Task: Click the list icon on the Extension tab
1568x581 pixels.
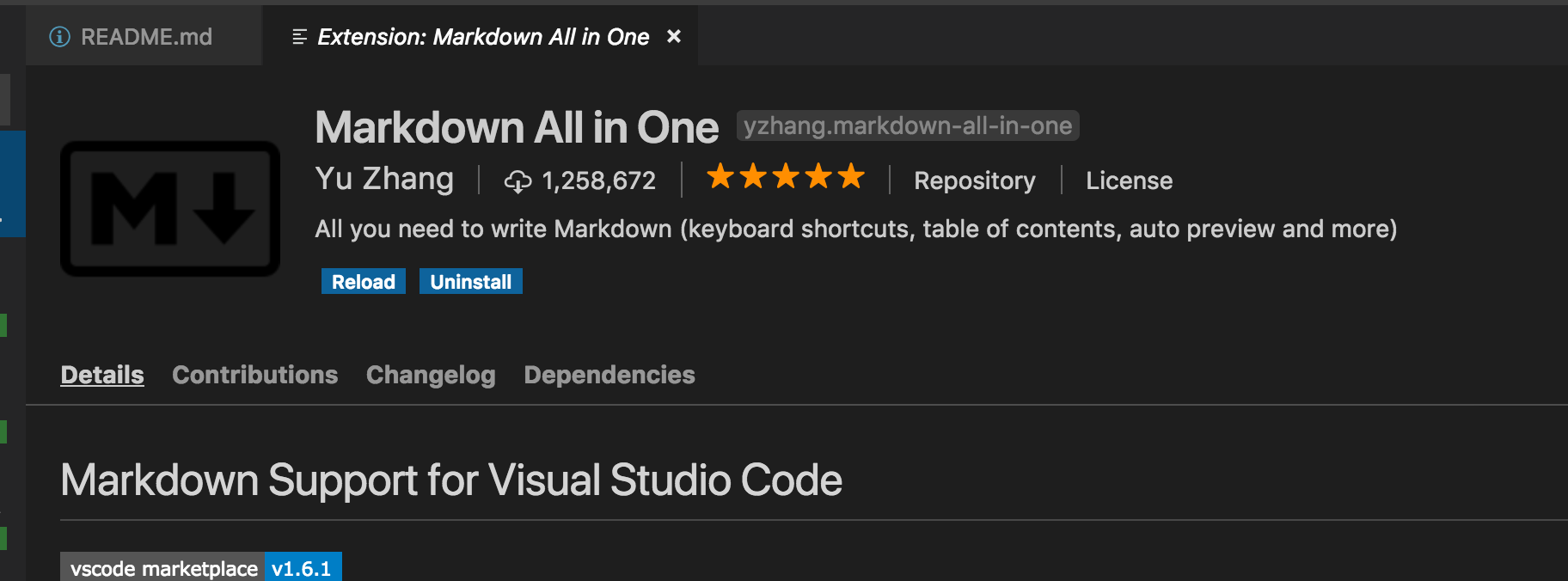Action: tap(299, 37)
